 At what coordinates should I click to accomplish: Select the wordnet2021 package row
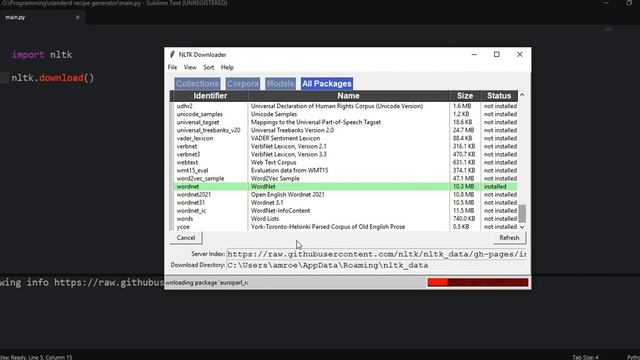point(345,195)
